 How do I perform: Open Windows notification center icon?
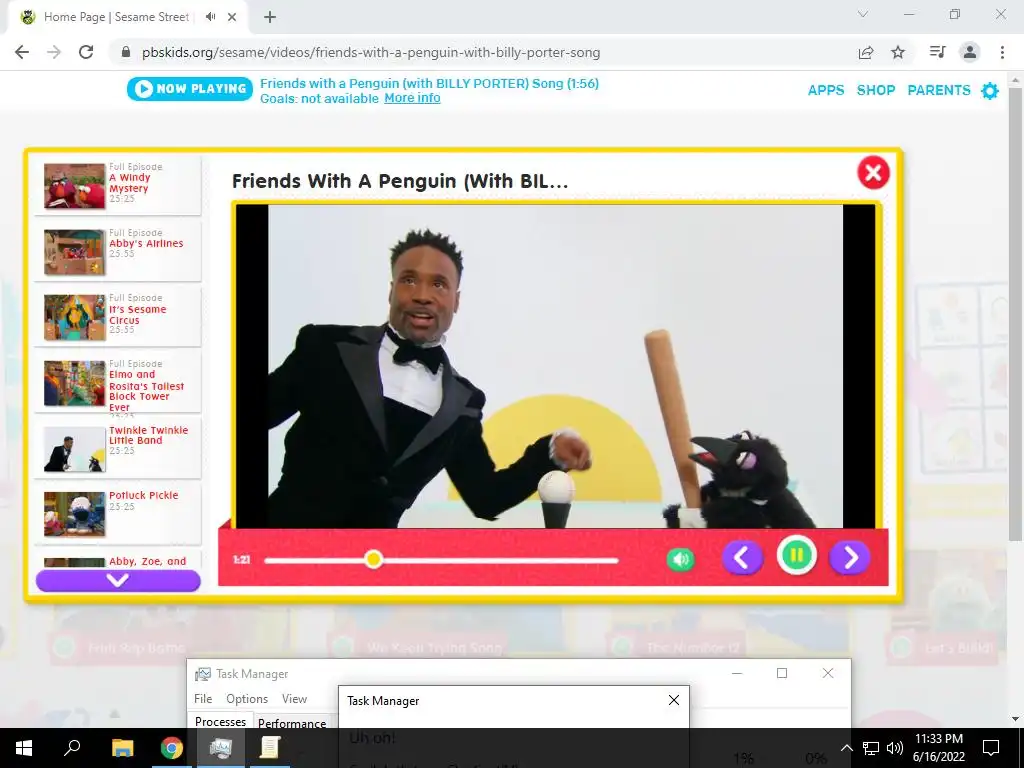[991, 748]
